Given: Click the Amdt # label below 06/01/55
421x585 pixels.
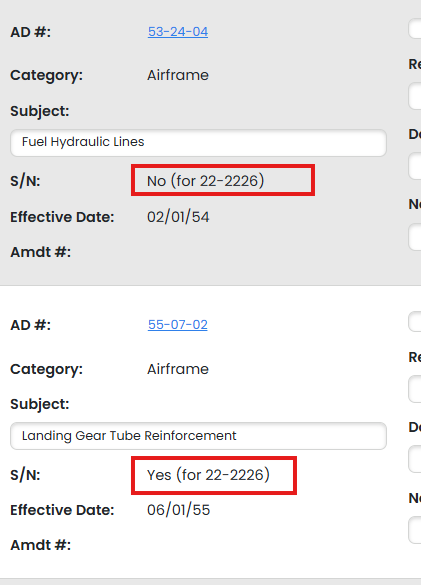Looking at the screenshot, I should click(x=40, y=545).
